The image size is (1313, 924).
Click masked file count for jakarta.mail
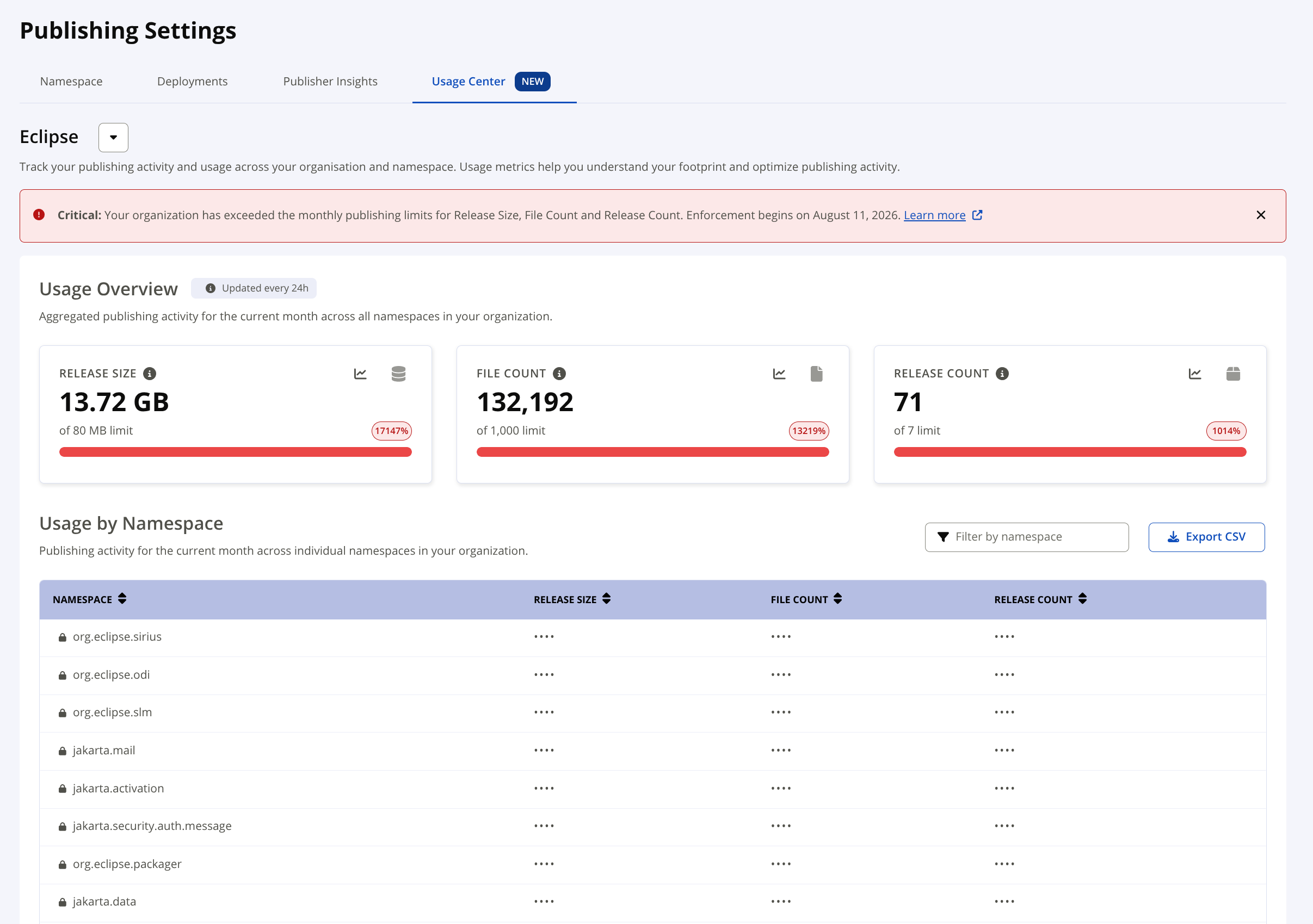tap(781, 751)
